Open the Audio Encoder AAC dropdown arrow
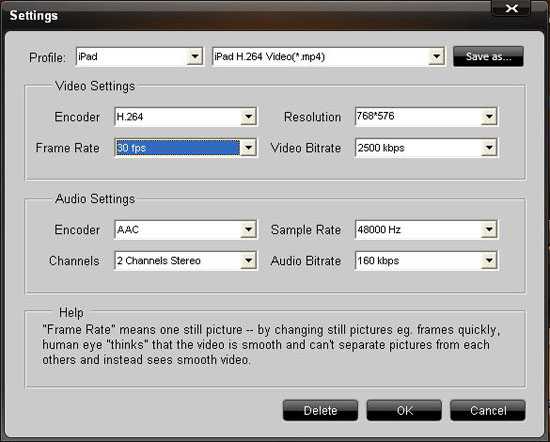 tap(248, 230)
